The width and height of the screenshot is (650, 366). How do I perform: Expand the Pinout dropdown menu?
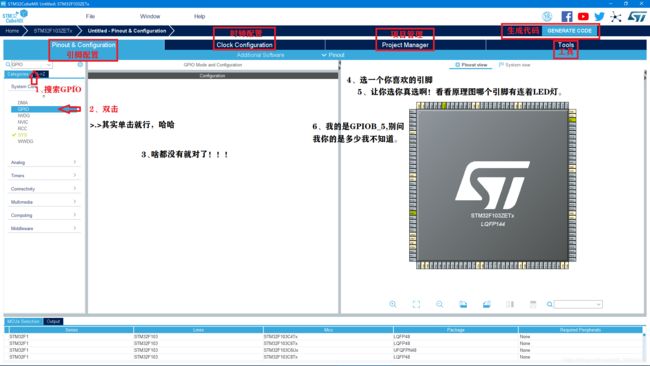click(x=333, y=55)
